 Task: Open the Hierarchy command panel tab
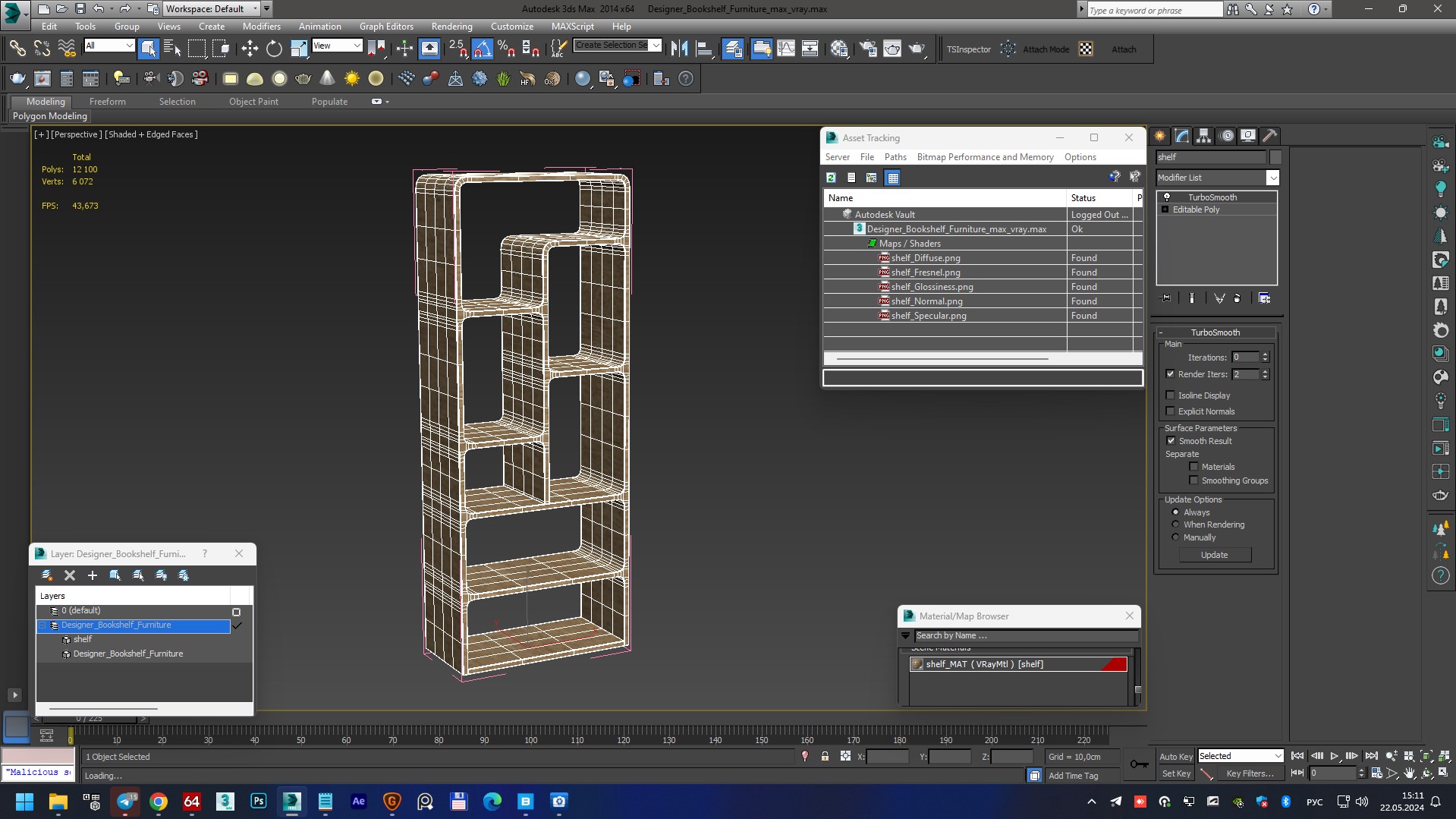1204,136
